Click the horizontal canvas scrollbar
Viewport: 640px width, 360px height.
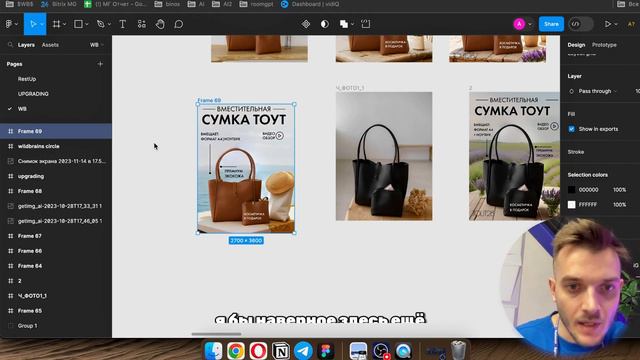point(216,334)
